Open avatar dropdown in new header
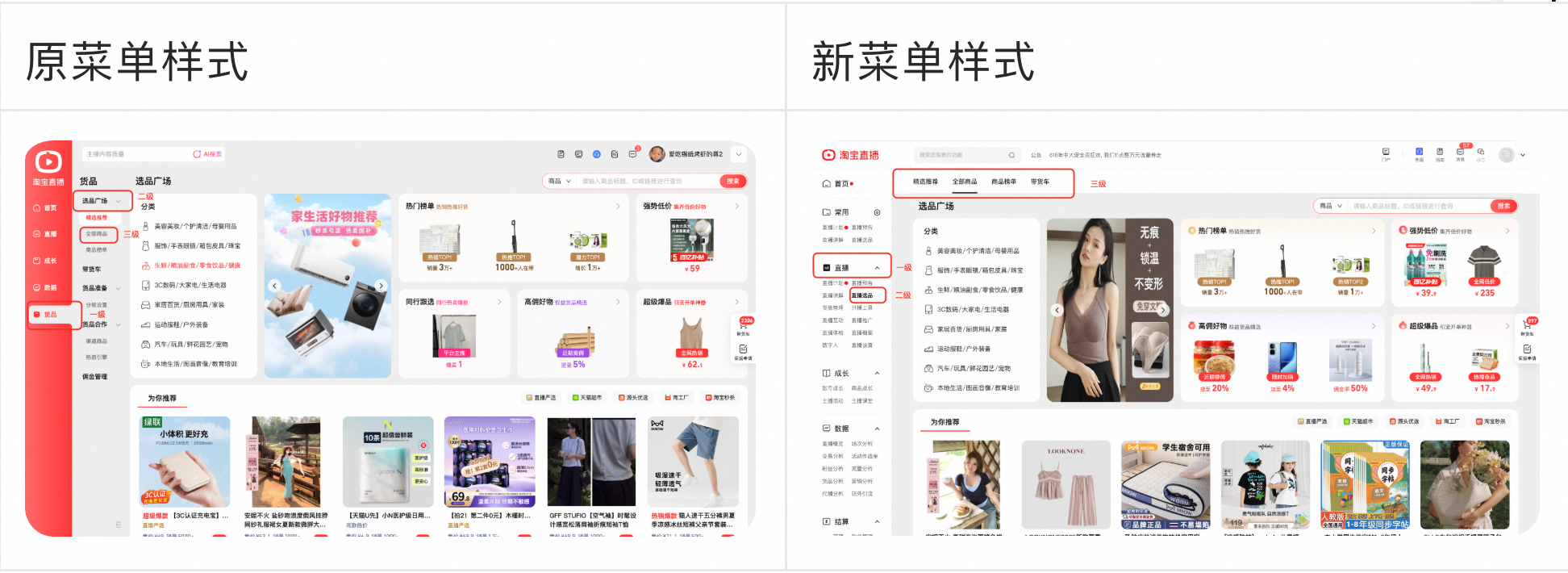This screenshot has height=573, width=1568. click(x=1523, y=155)
